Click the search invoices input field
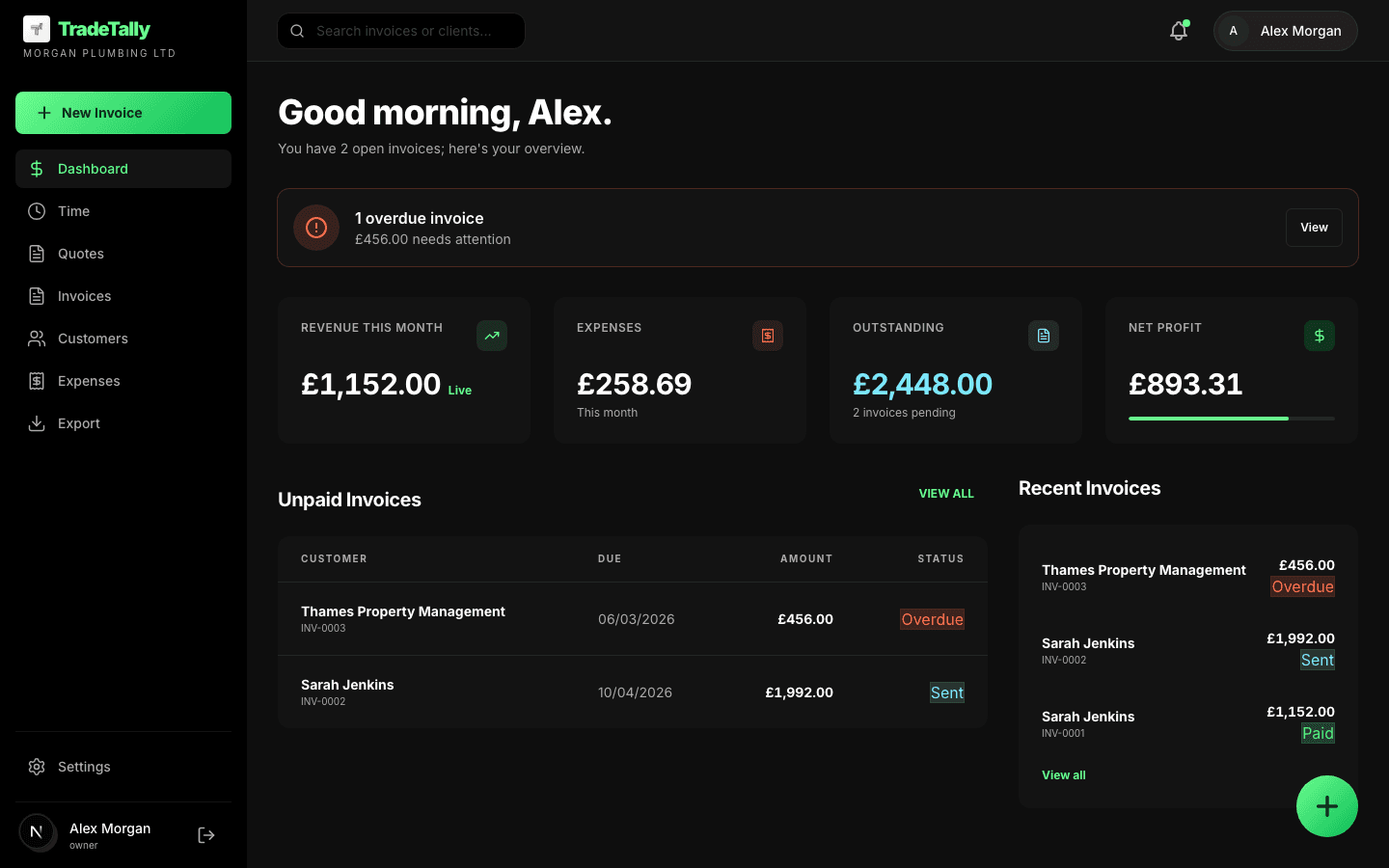This screenshot has height=868, width=1389. [x=400, y=30]
